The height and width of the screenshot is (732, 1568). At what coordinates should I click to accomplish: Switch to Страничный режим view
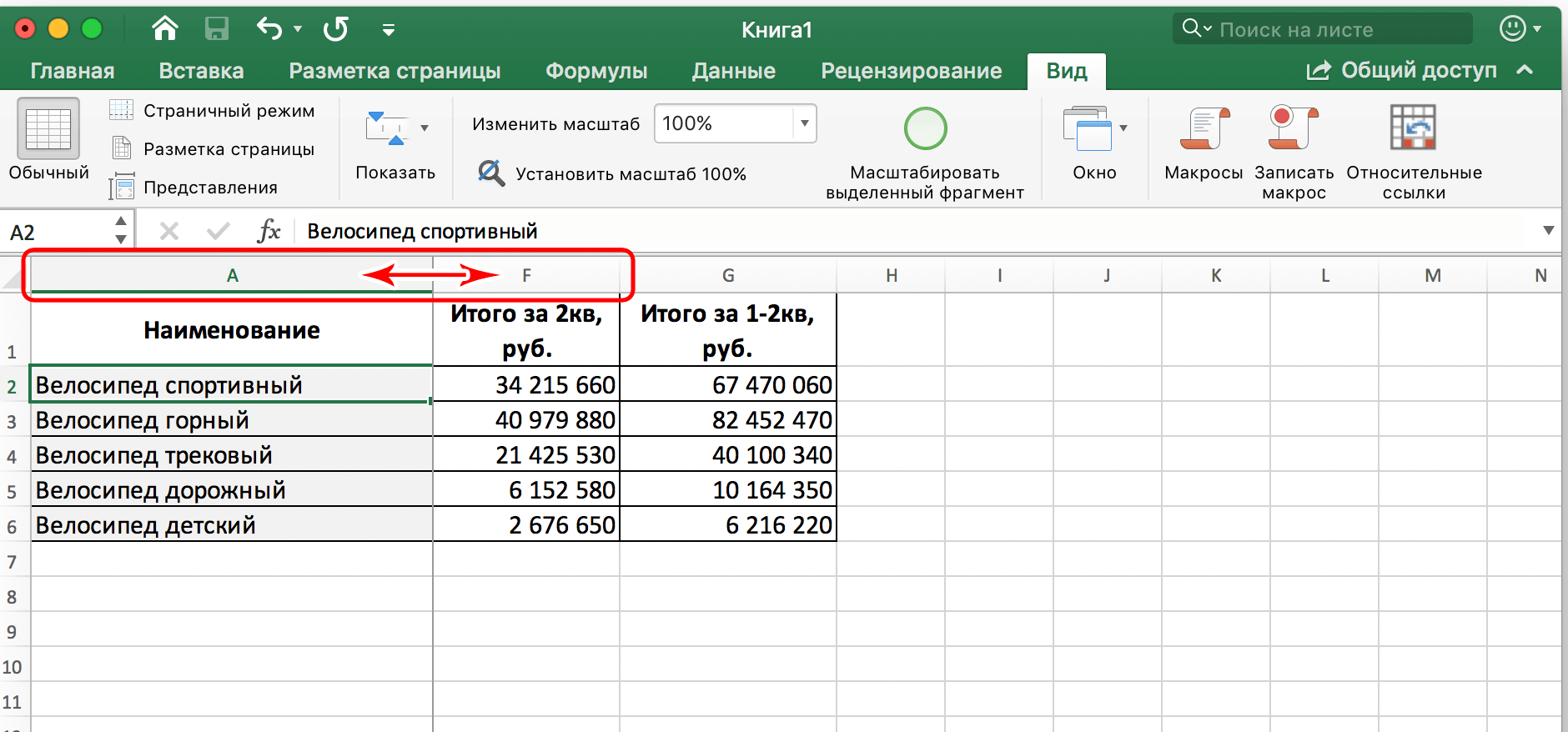213,111
